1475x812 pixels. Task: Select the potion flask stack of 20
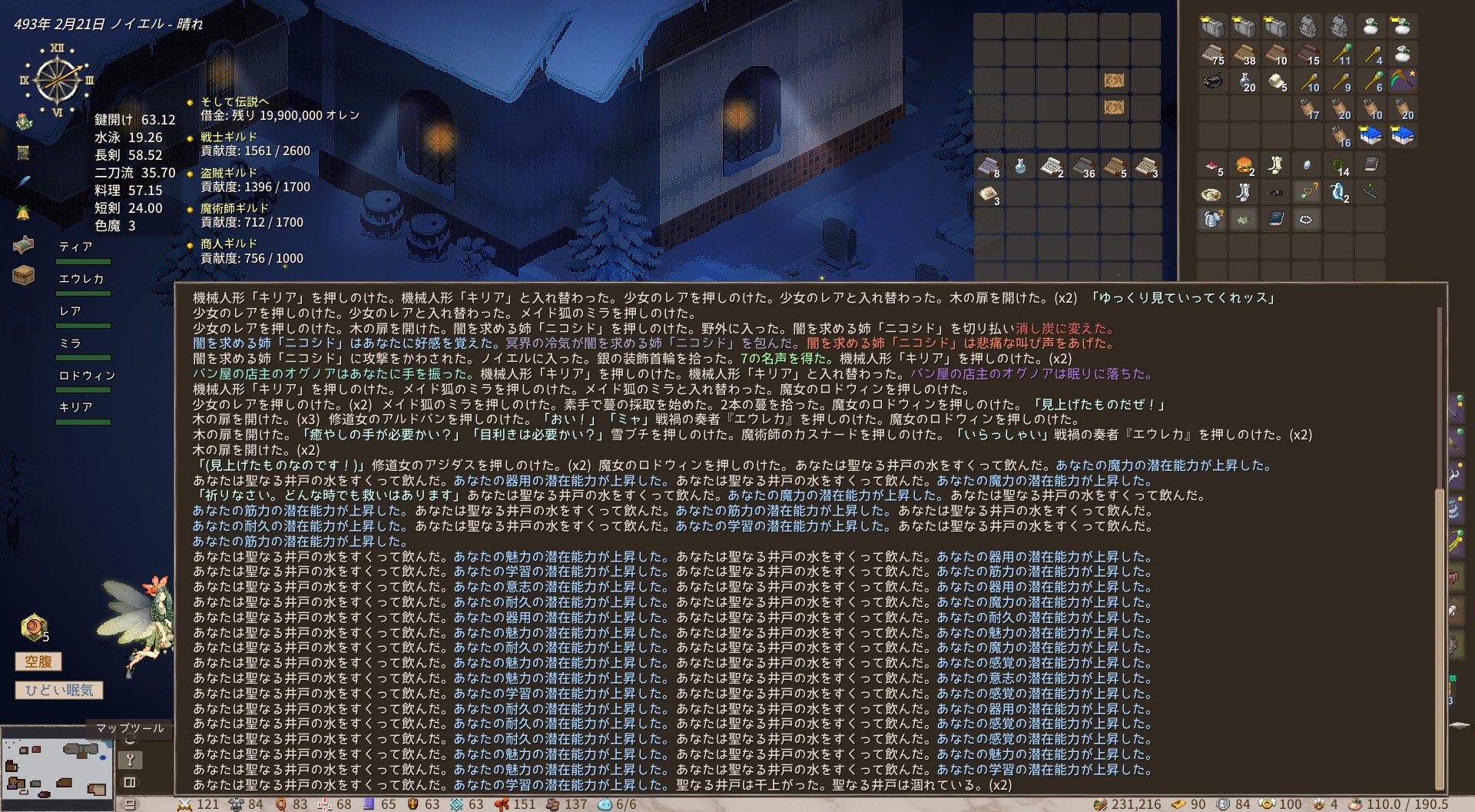[1245, 81]
